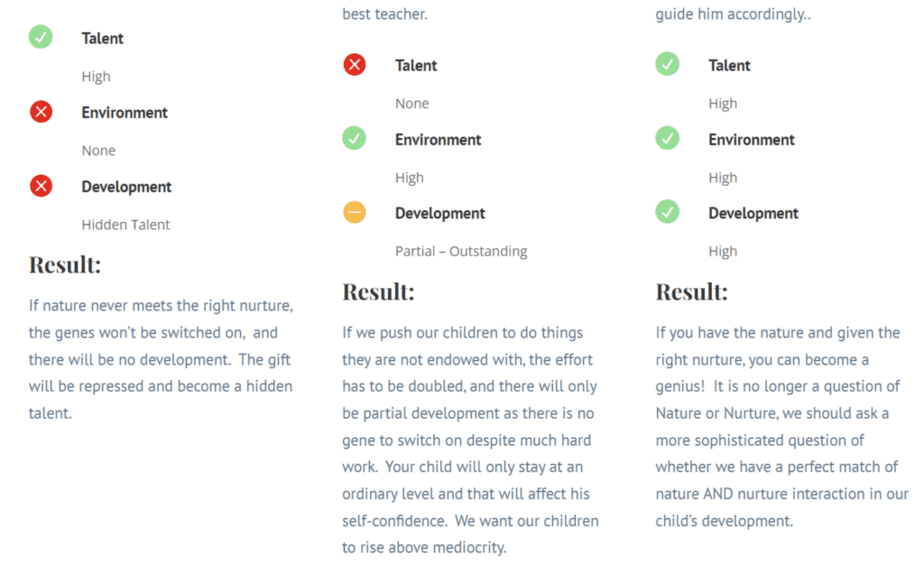Click the third column Result heading
Image resolution: width=924 pixels, height=576 pixels.
point(692,292)
